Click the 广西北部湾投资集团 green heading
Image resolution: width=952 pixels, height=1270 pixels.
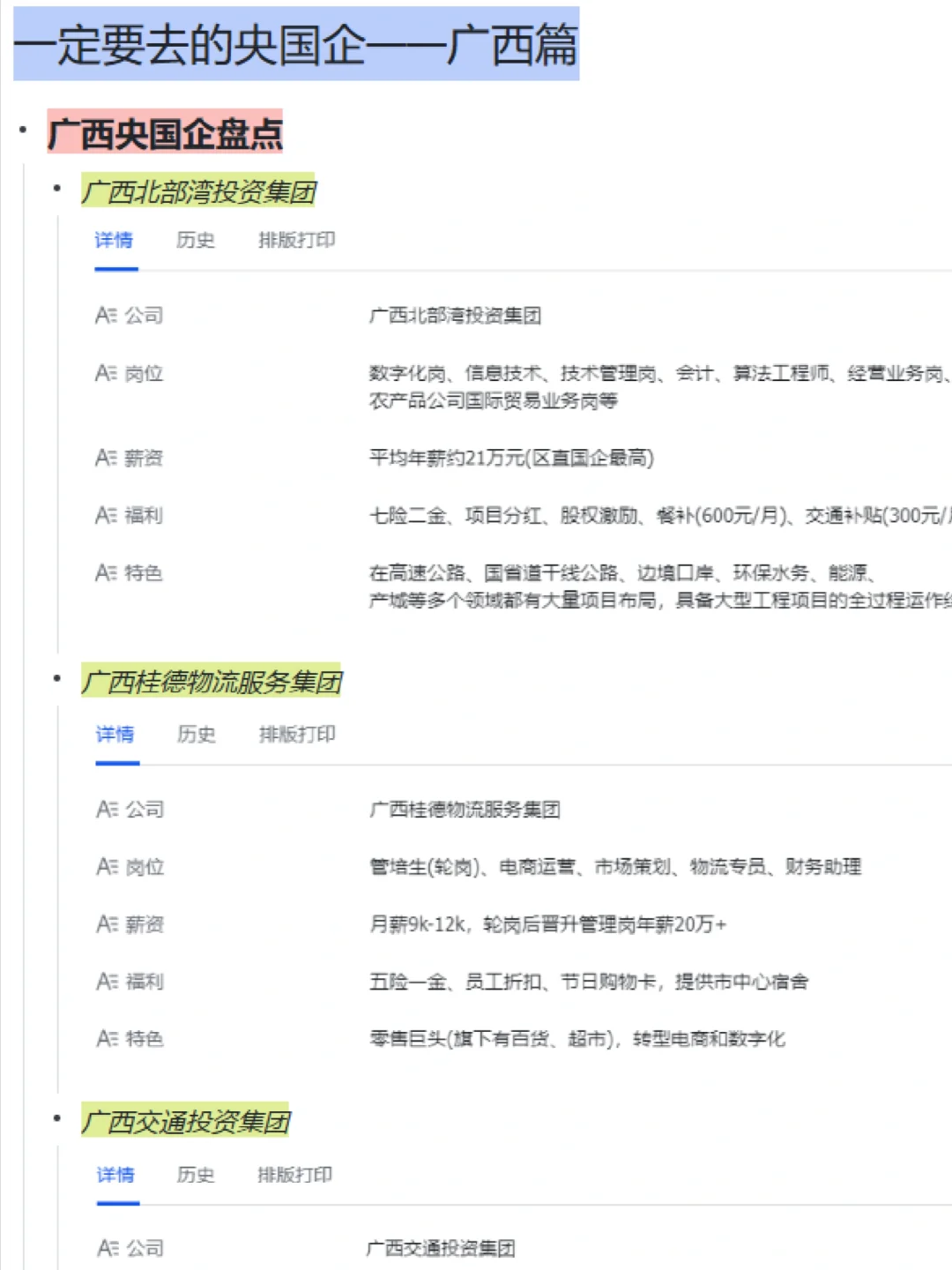pos(198,191)
